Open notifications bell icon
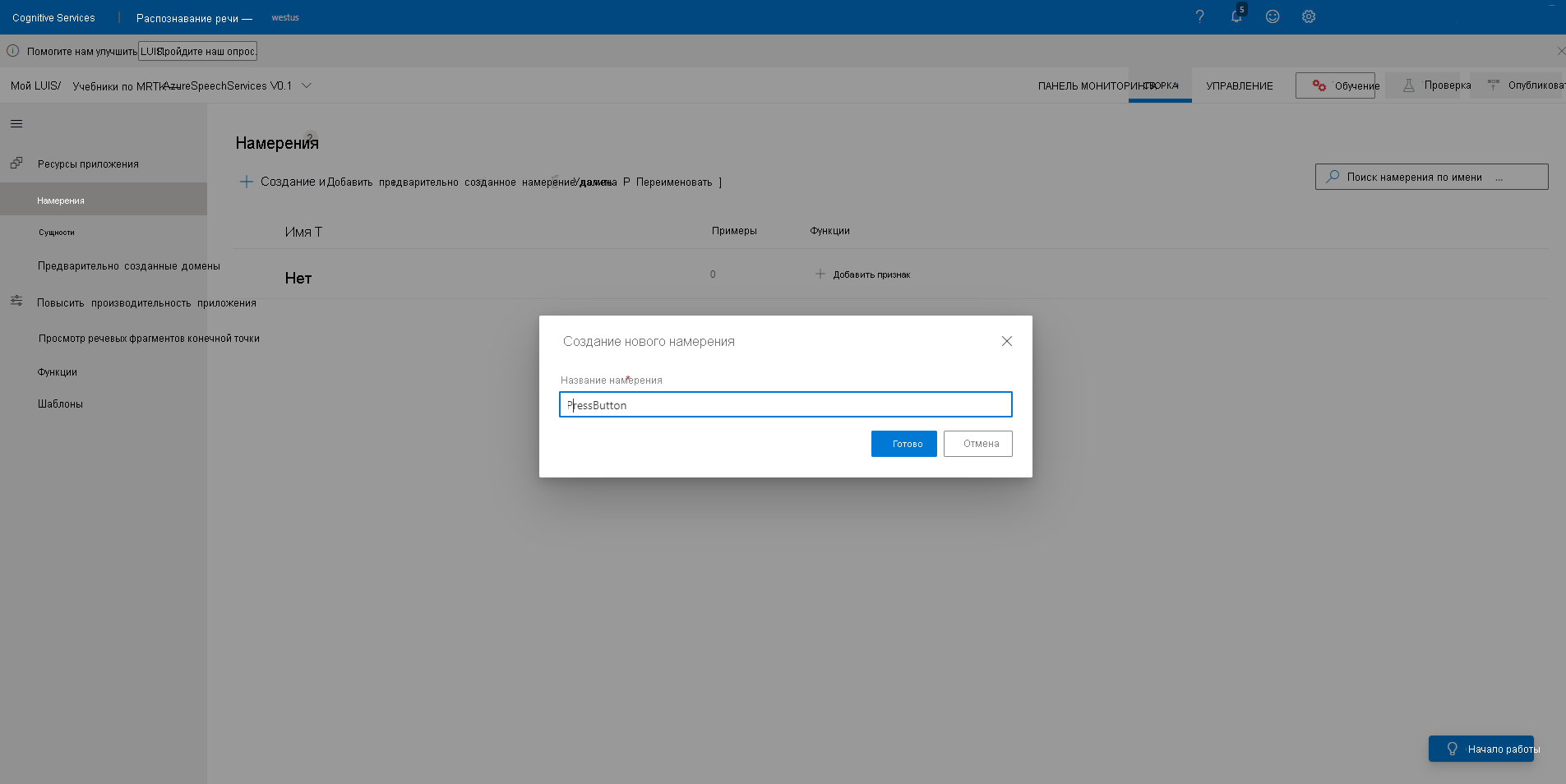Image resolution: width=1566 pixels, height=784 pixels. point(1236,16)
